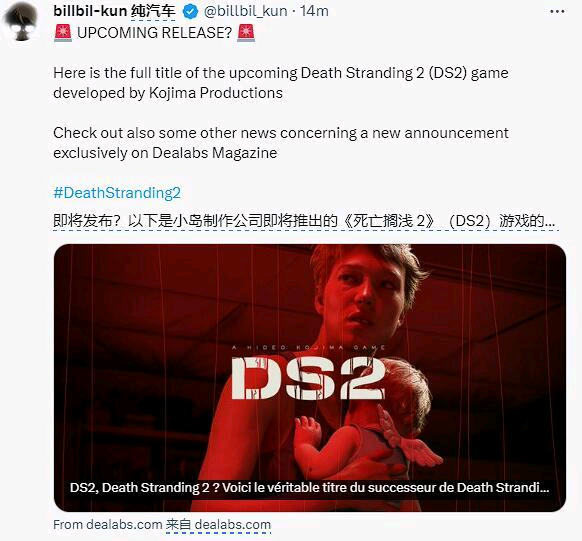Viewport: 582px width, 541px height.
Task: Click the A HIDEO KOJIMA GAME caption
Action: [x=308, y=348]
